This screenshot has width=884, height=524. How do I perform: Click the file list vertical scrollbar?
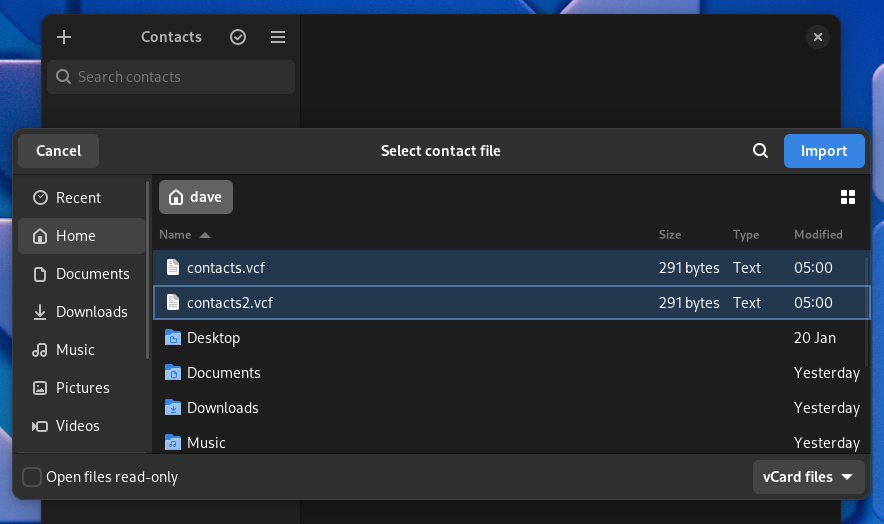[866, 310]
